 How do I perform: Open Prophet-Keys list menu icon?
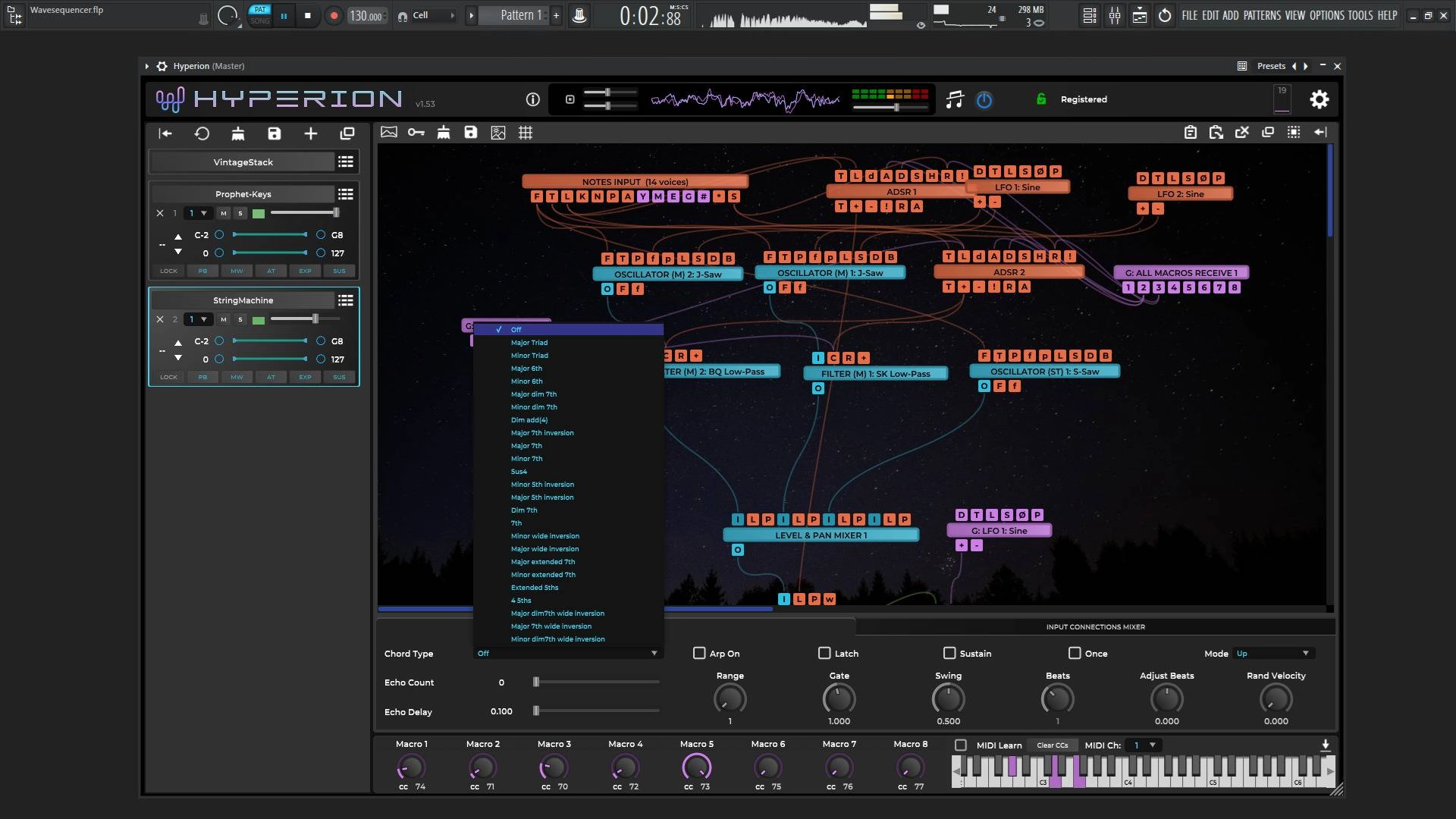pos(346,193)
